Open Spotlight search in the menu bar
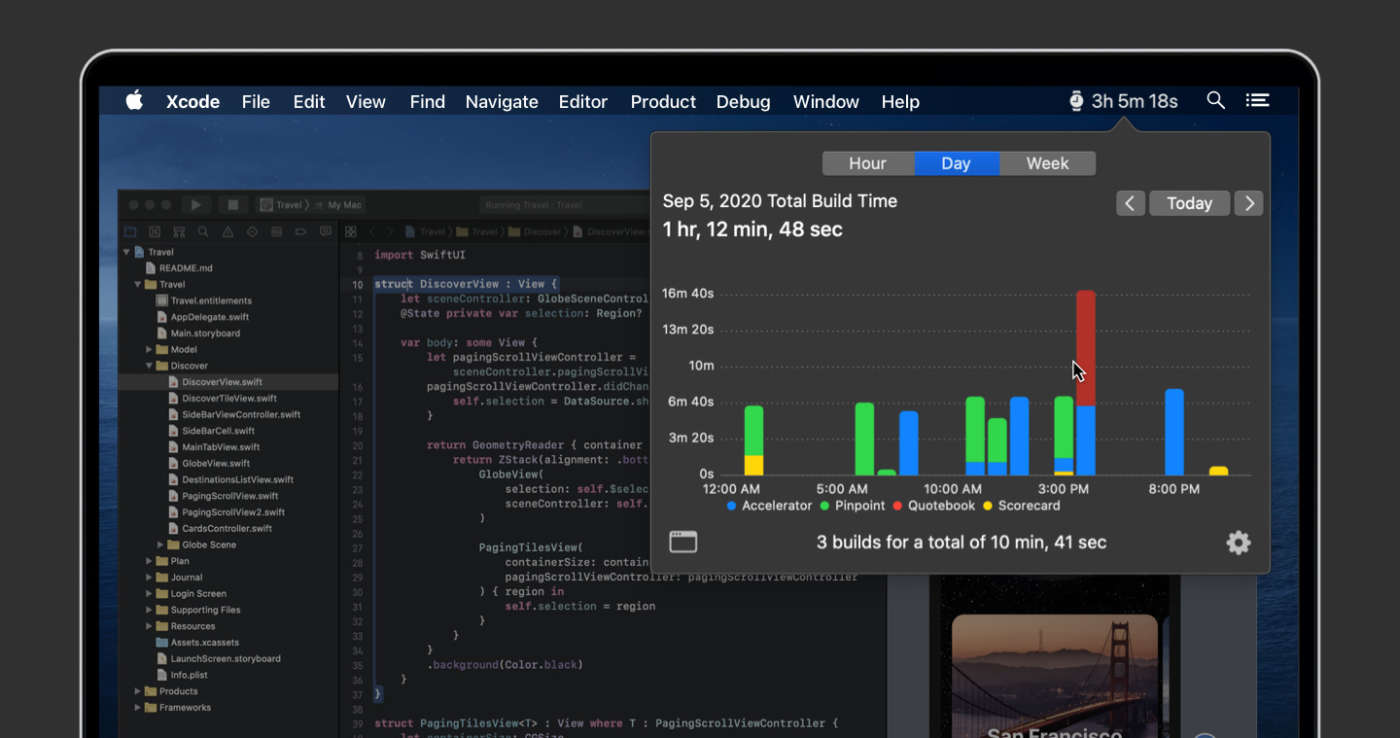The image size is (1400, 738). pyautogui.click(x=1216, y=101)
